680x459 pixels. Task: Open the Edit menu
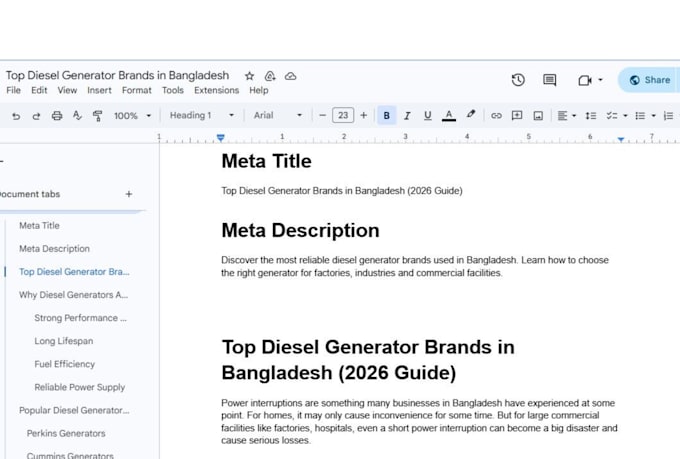(x=39, y=90)
